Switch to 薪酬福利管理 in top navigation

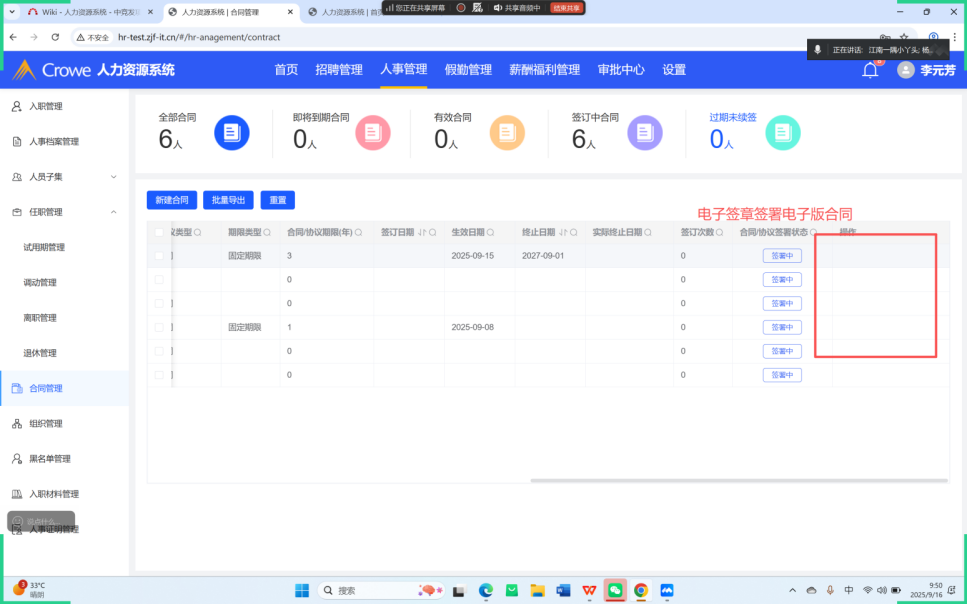pos(544,70)
